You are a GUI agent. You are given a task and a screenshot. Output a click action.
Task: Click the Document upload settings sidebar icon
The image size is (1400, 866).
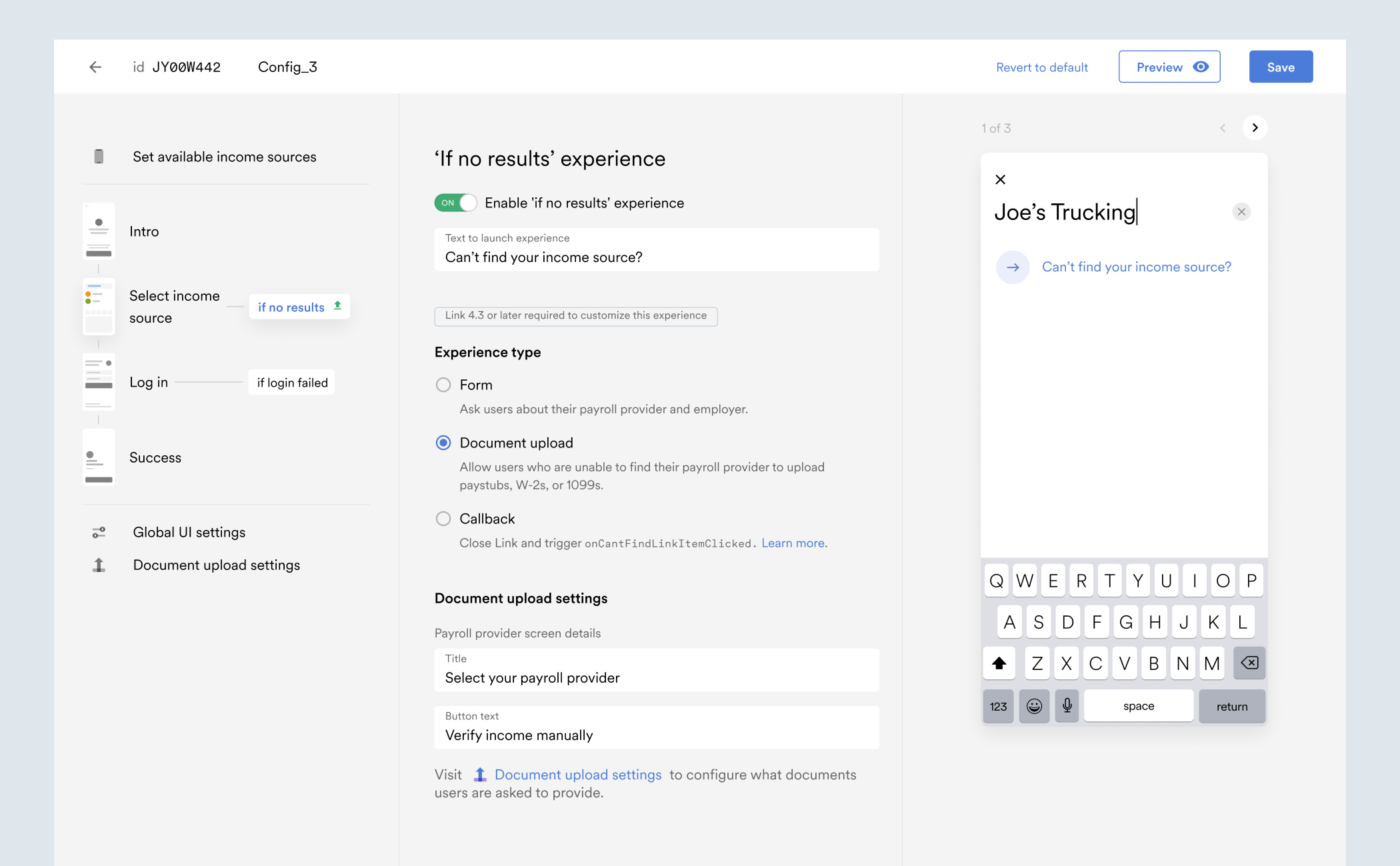tap(99, 565)
